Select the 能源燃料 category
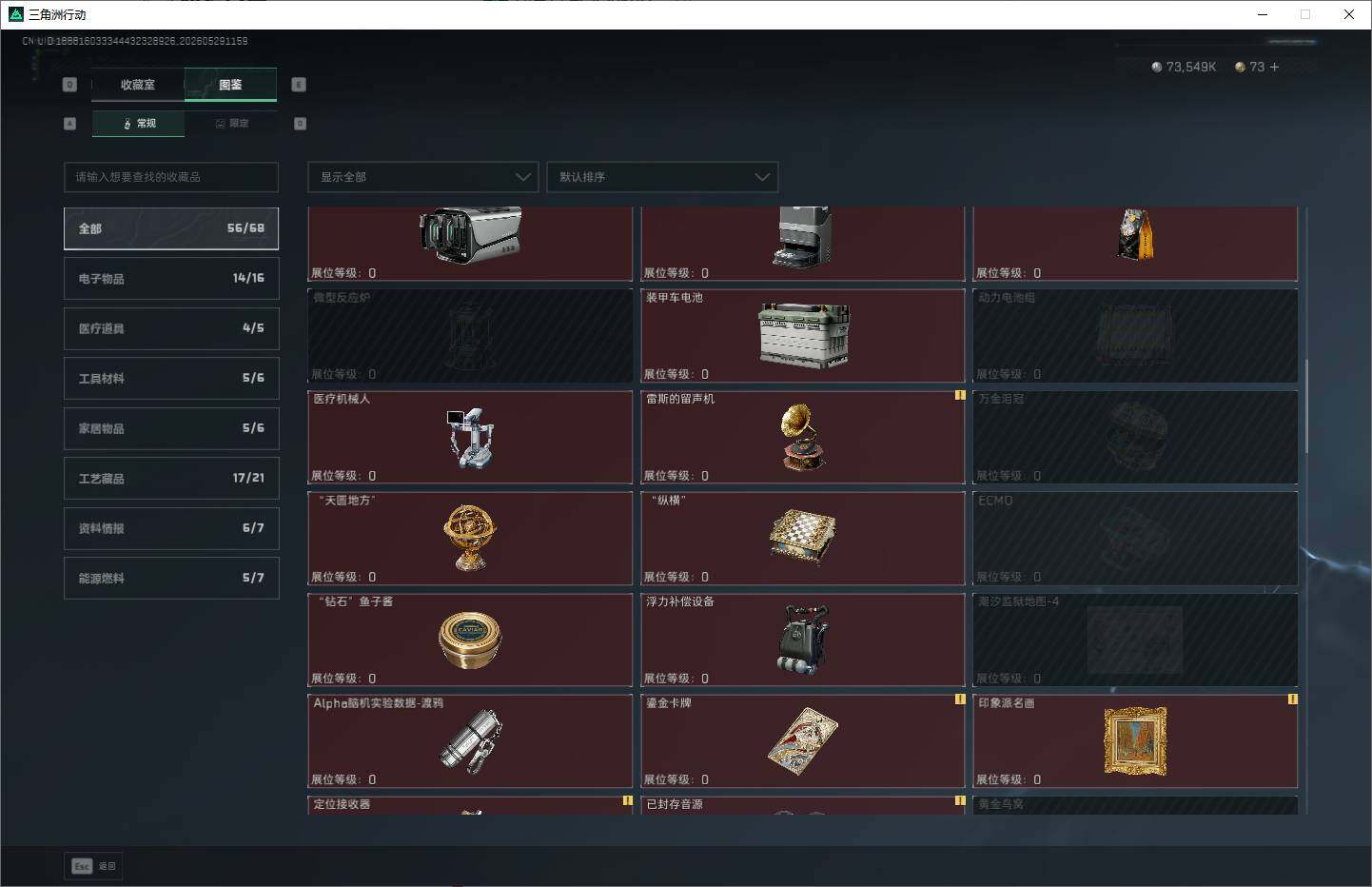The image size is (1372, 887). pyautogui.click(x=171, y=578)
